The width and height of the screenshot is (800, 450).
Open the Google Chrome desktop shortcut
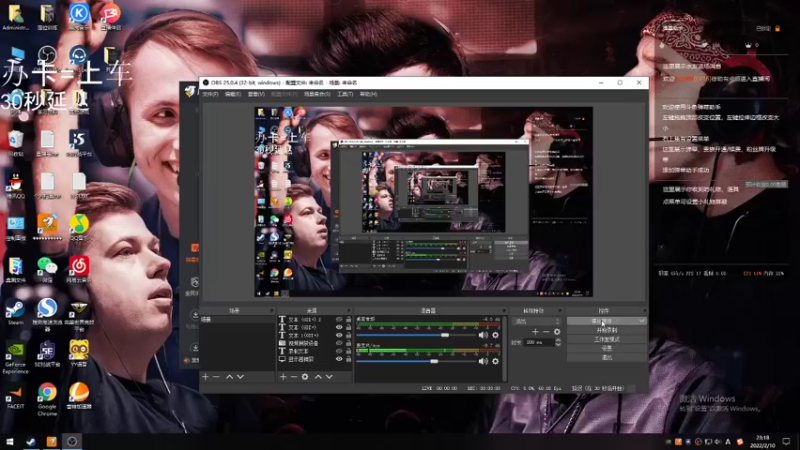click(47, 399)
